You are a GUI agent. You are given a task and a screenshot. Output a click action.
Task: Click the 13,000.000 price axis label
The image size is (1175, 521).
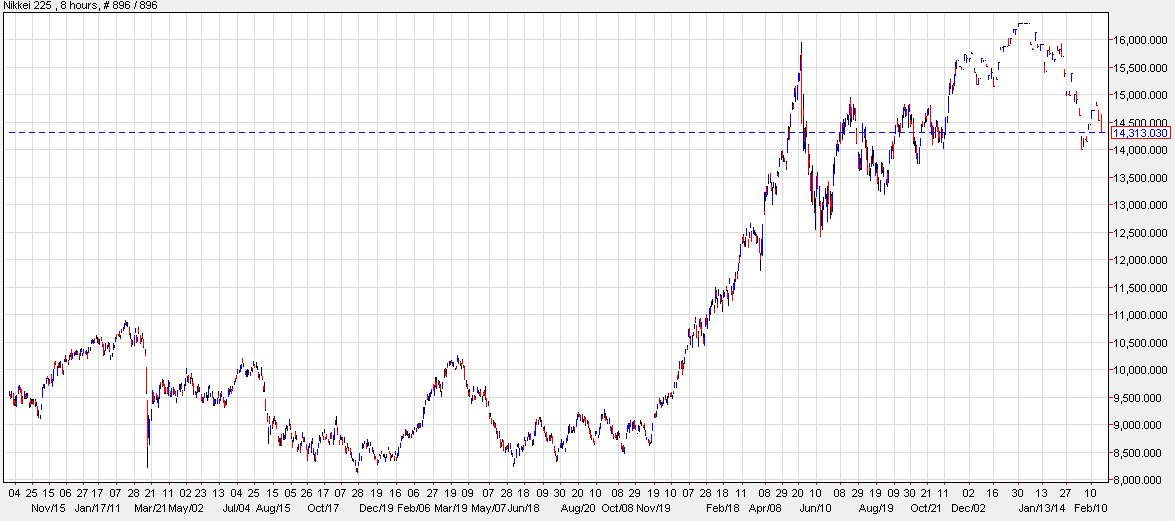(x=1141, y=205)
